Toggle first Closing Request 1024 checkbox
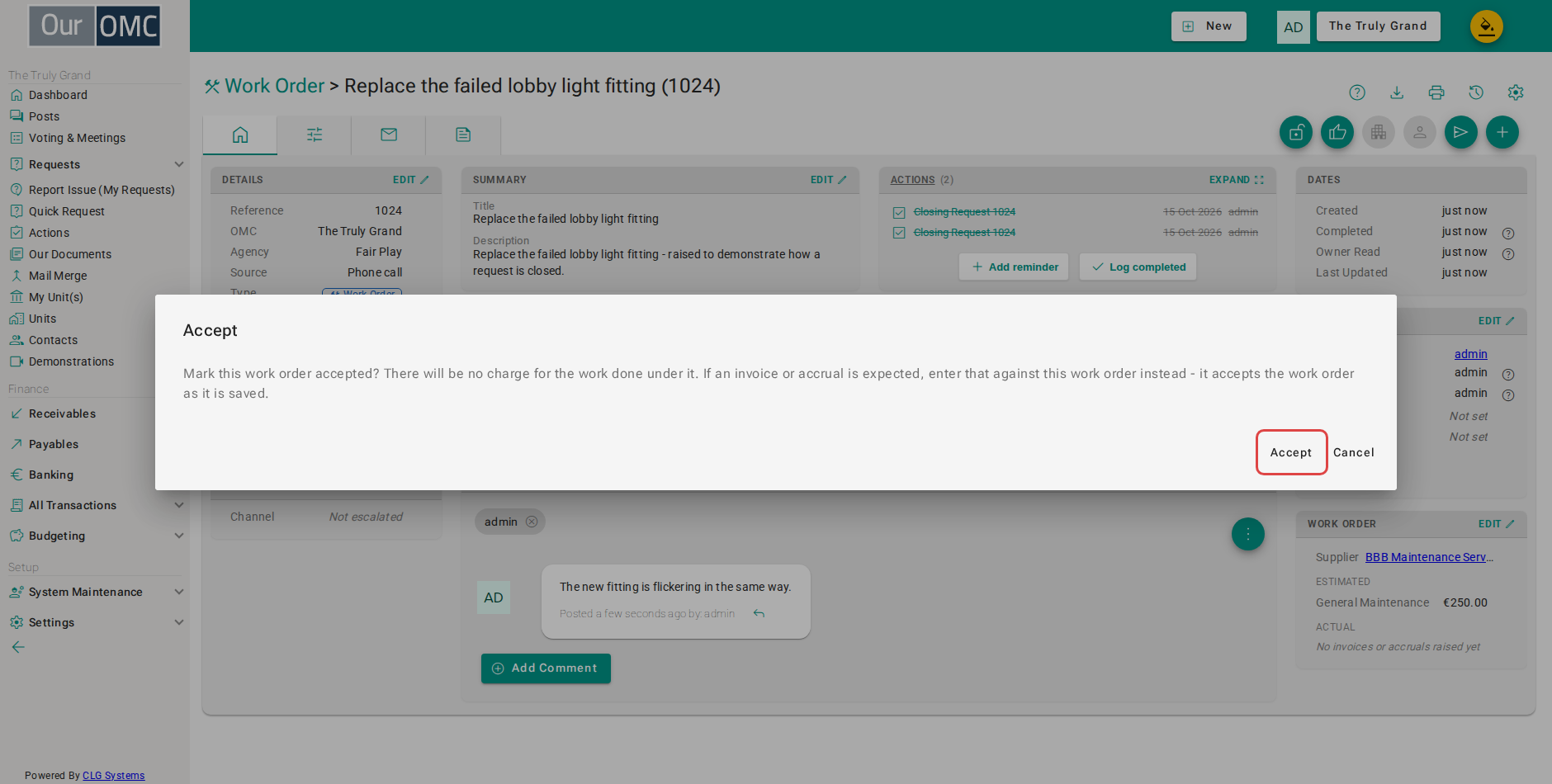Image resolution: width=1552 pixels, height=784 pixels. [899, 212]
